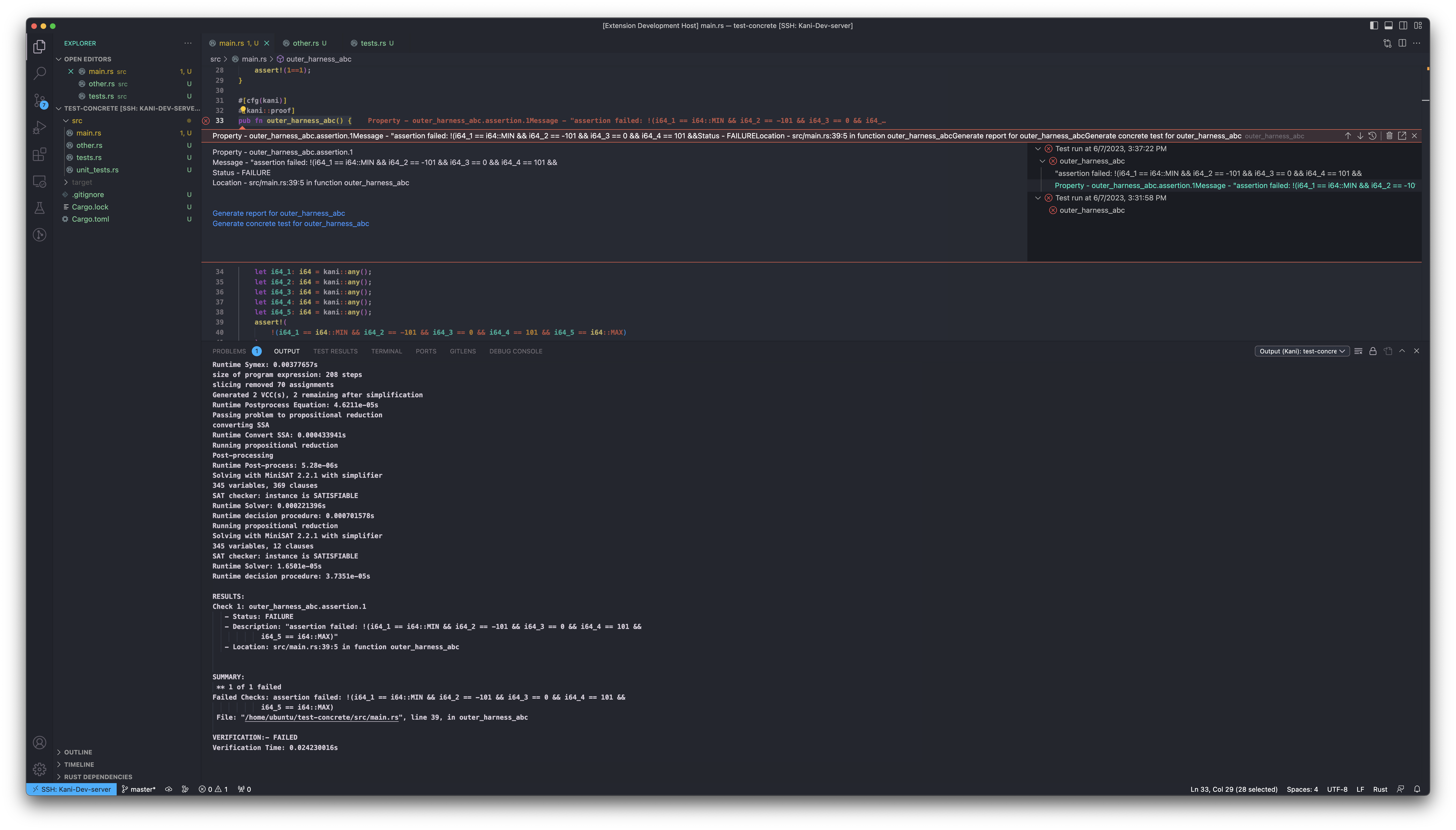Open peek result in editor icon
This screenshot has height=830, width=1456.
coord(1402,136)
